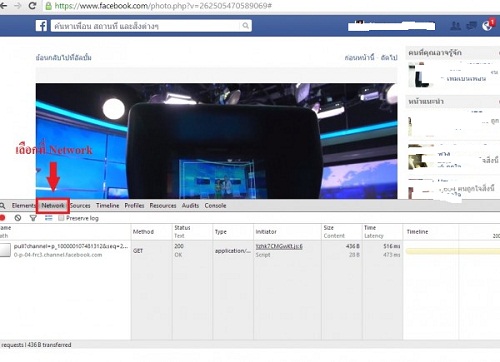
Task: Switch to the Profiles tab
Action: [x=134, y=205]
